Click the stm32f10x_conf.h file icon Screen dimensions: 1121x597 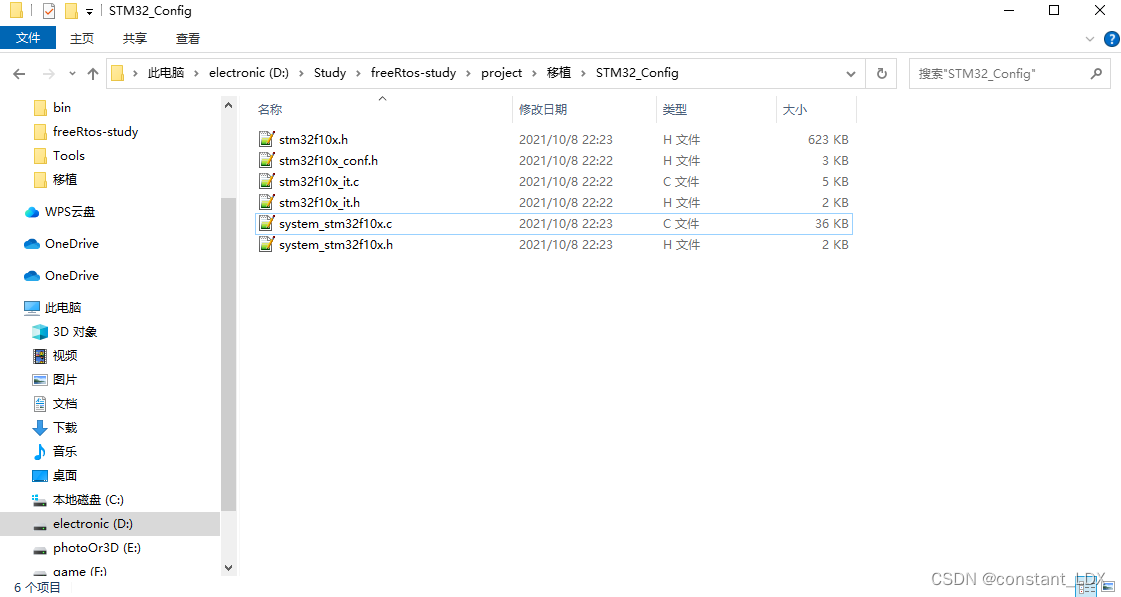click(267, 160)
